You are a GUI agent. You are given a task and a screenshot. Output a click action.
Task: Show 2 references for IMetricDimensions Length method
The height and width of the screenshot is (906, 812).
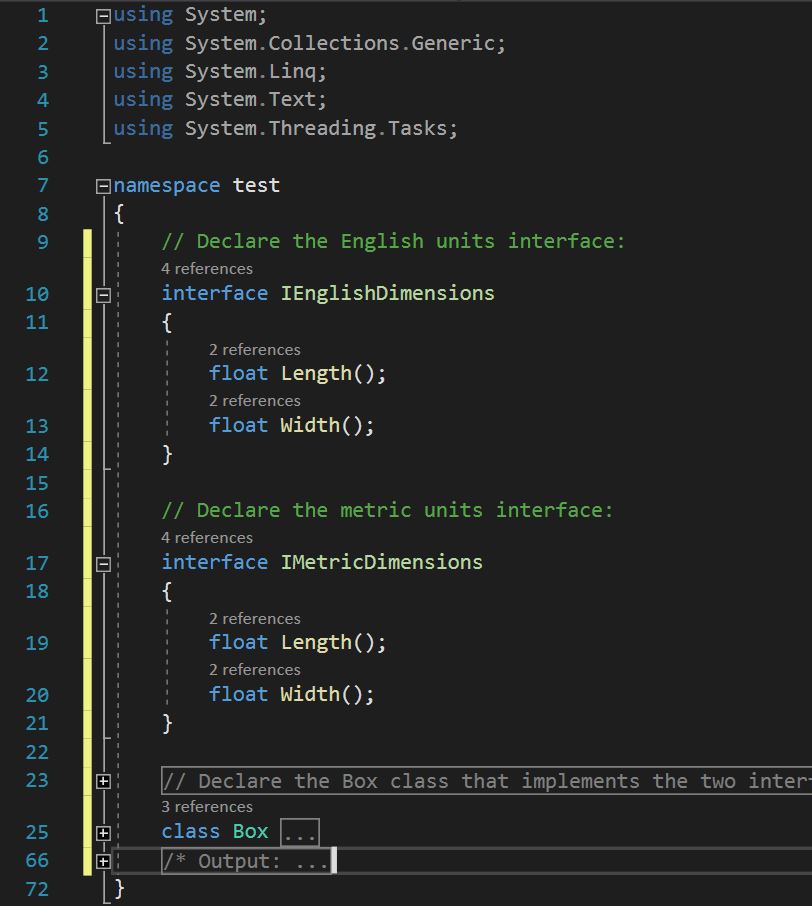tap(254, 619)
